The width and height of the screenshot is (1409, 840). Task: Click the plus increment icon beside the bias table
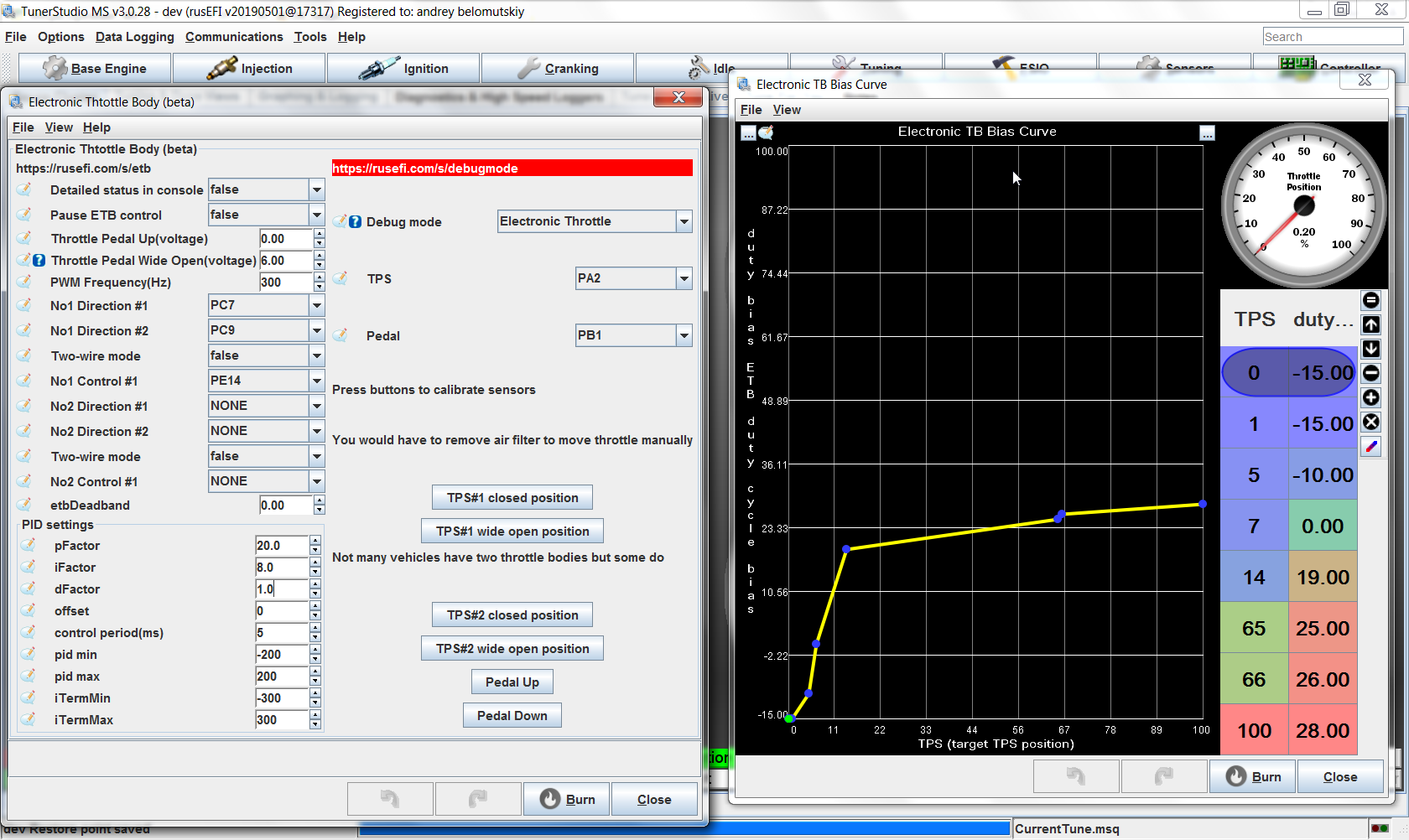click(1370, 397)
